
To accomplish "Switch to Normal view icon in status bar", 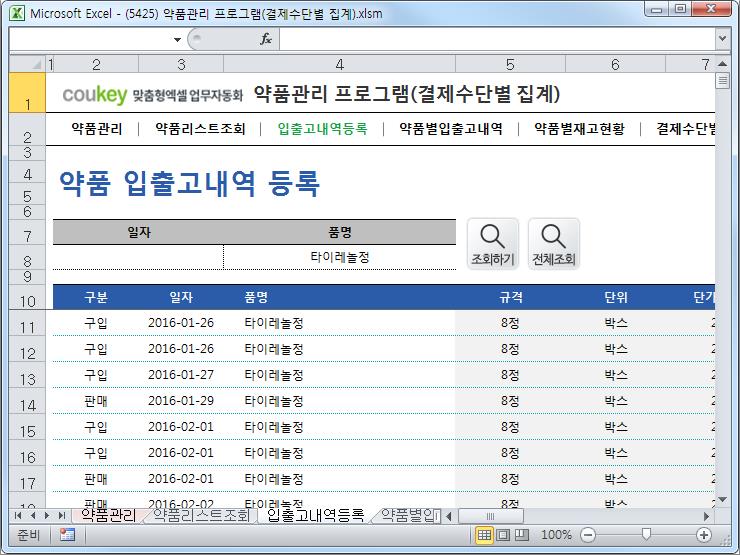I will [x=484, y=535].
